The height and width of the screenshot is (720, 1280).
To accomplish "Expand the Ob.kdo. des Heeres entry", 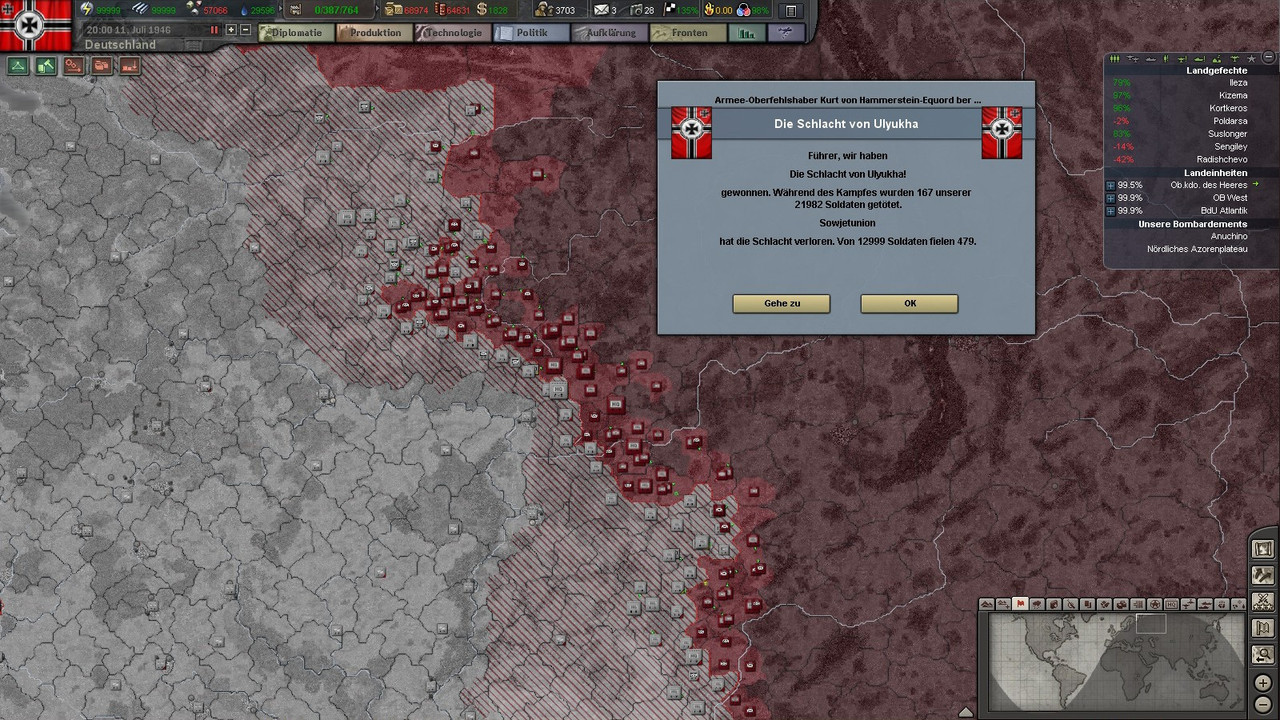I will click(1110, 185).
